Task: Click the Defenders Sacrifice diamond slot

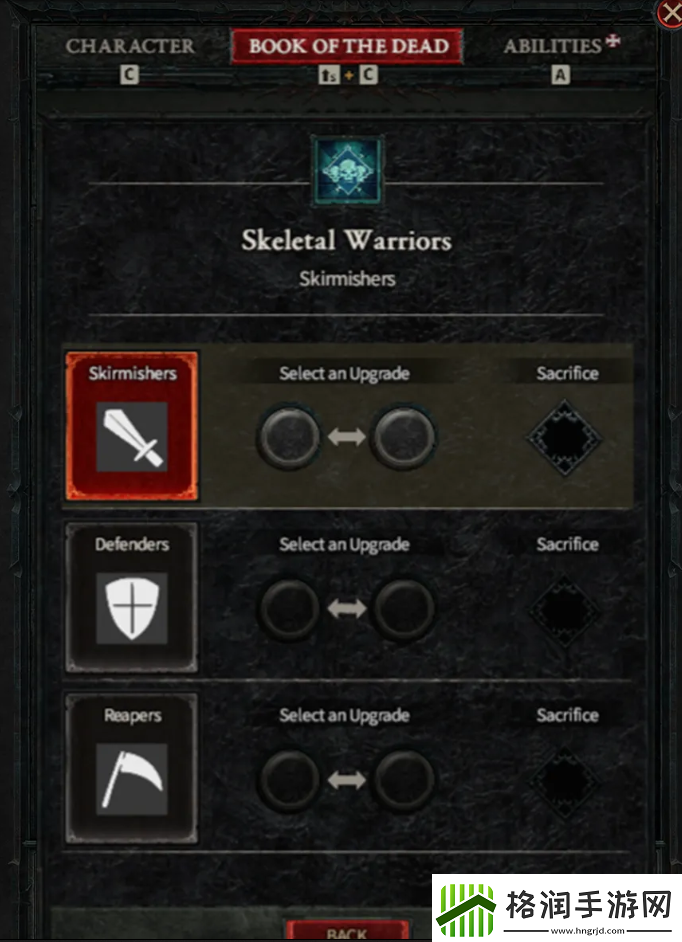Action: point(564,610)
